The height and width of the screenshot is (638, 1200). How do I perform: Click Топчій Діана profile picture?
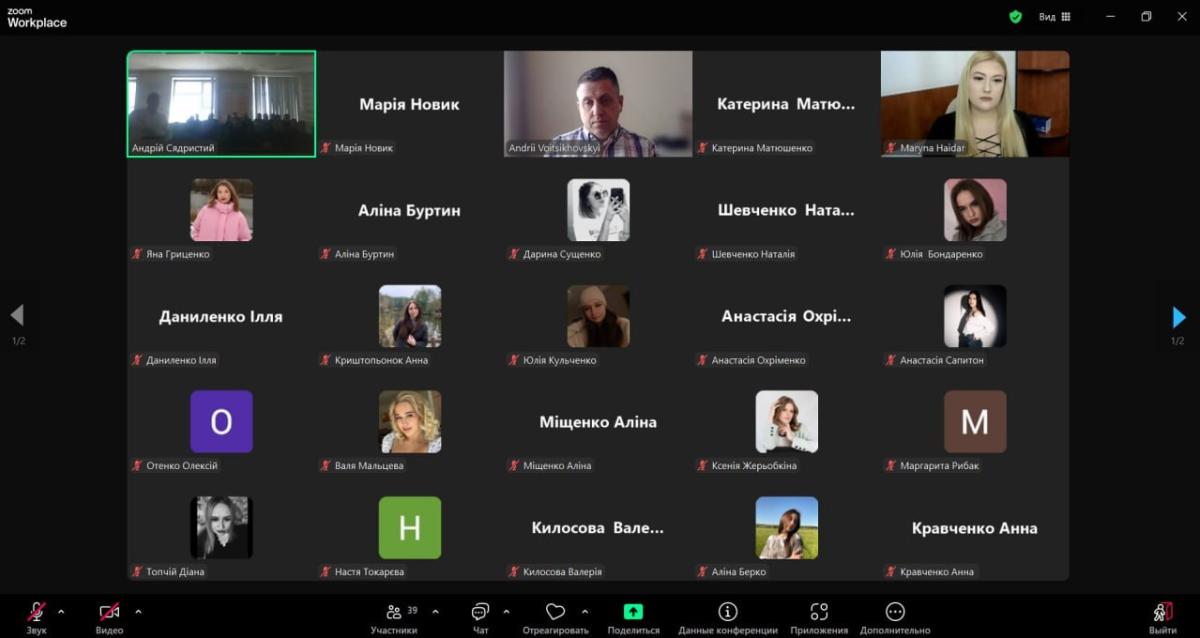pos(221,528)
